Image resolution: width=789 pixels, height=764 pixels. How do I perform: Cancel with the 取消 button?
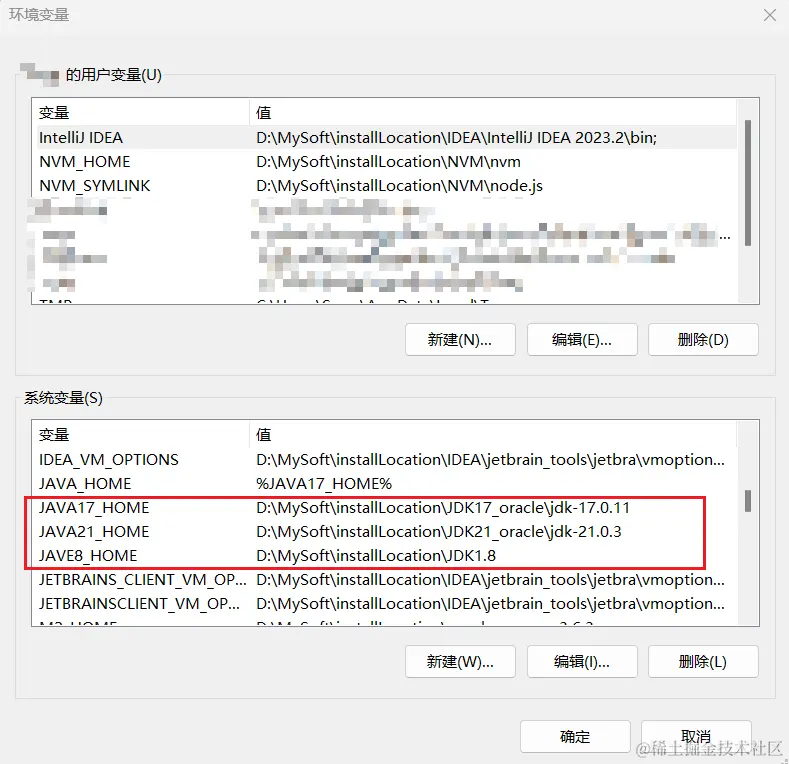click(696, 737)
